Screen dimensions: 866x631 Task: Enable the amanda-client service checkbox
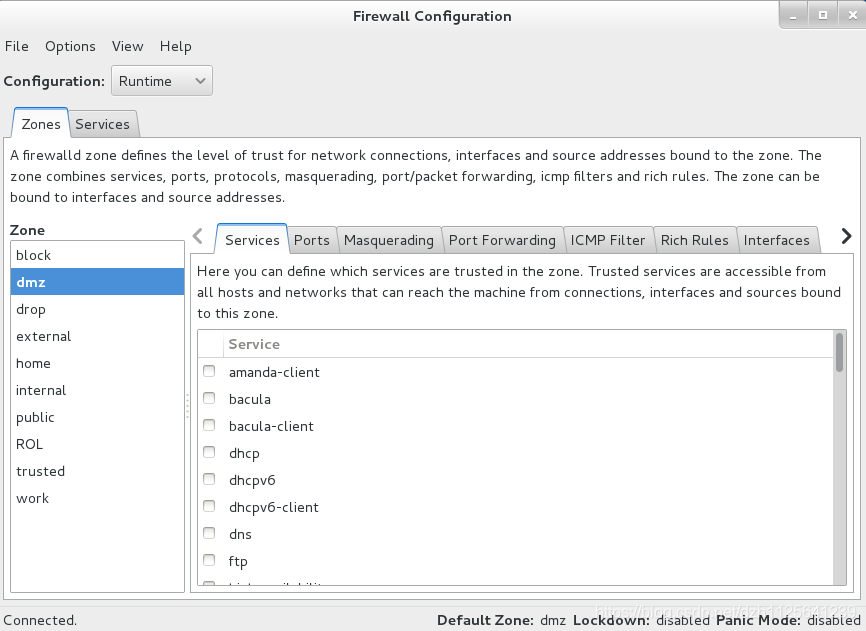point(209,371)
